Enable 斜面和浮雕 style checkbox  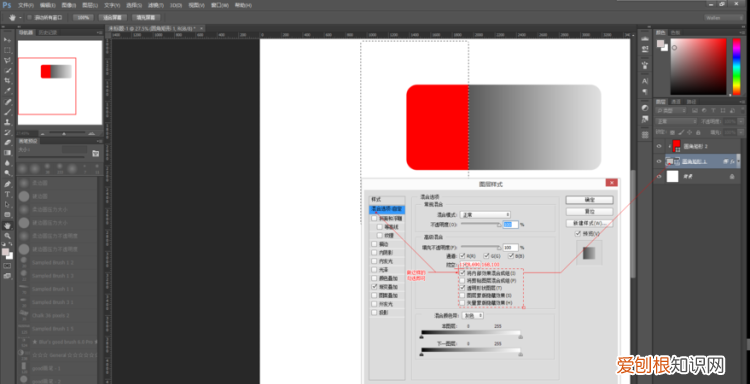click(374, 218)
